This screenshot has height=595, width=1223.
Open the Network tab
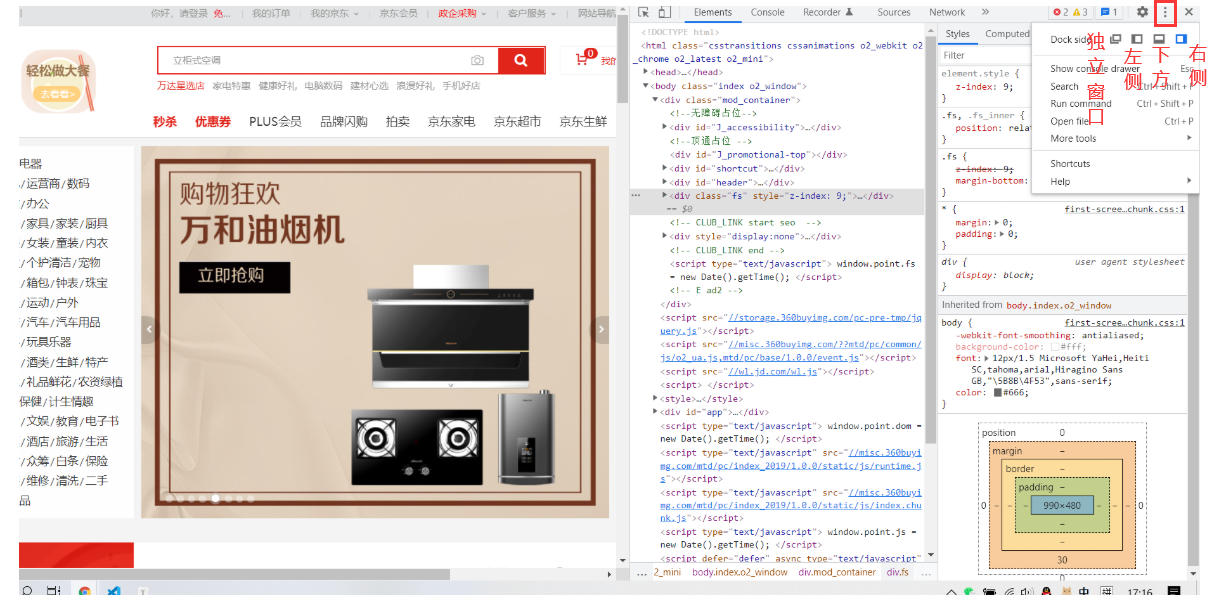point(947,12)
